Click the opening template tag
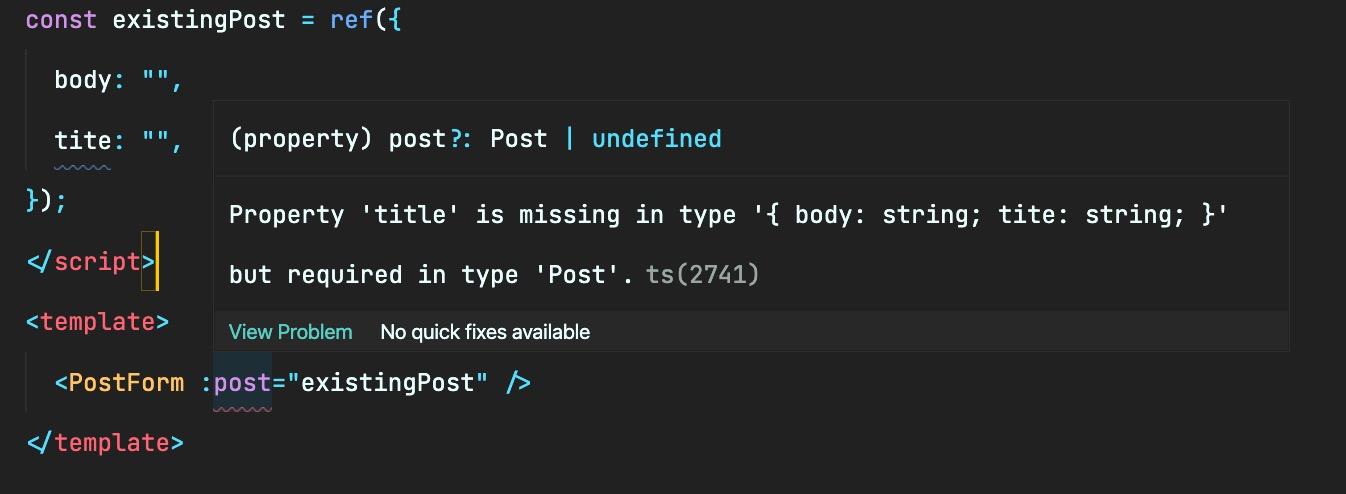The image size is (1346, 494). point(97,322)
